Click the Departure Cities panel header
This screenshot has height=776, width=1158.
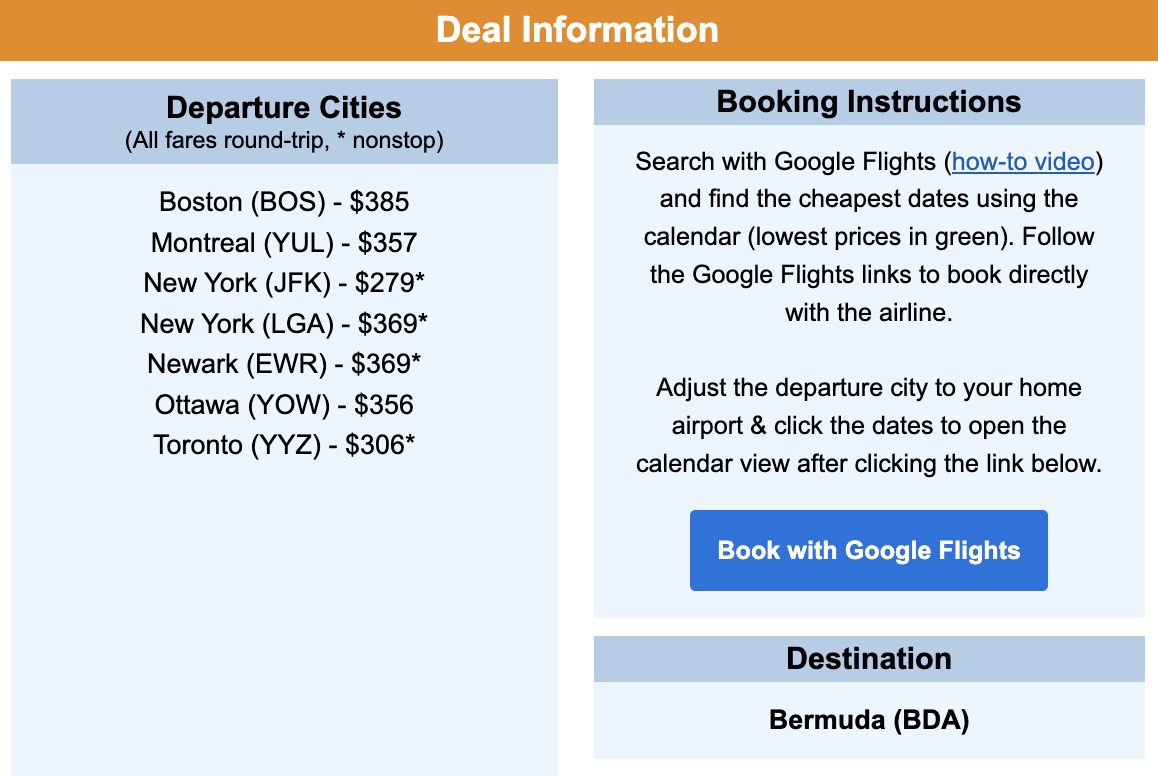point(283,107)
